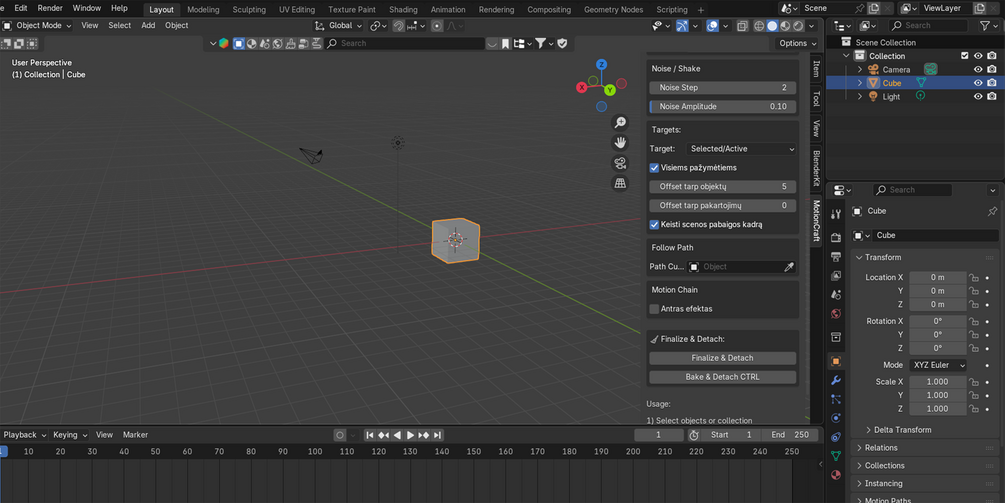1005x503 pixels.
Task: Switch to Shading workspace tab
Action: (x=403, y=10)
